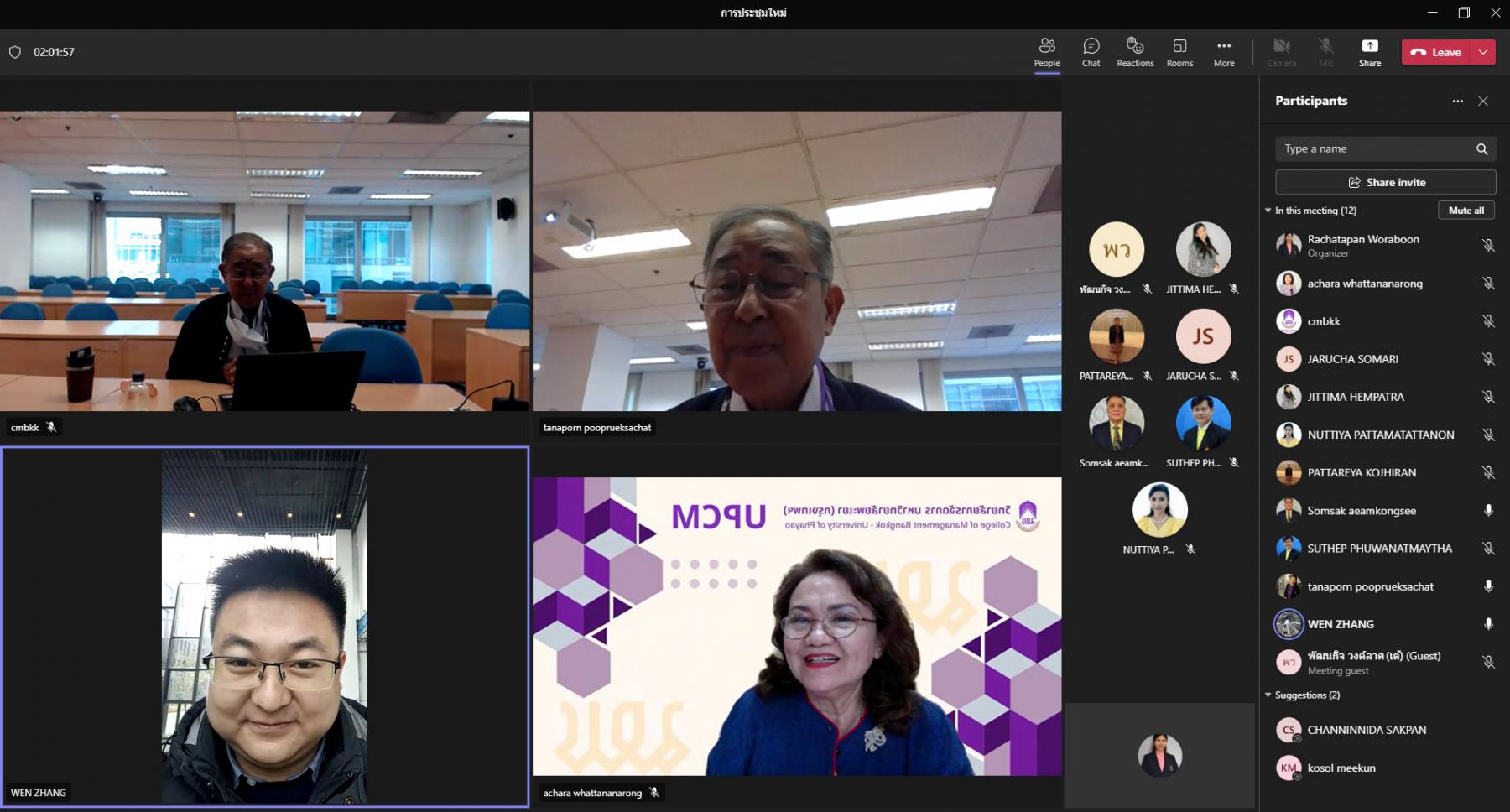This screenshot has width=1510, height=812.
Task: Click the tanaporn pooprueksachat video tile
Action: pyautogui.click(x=797, y=261)
